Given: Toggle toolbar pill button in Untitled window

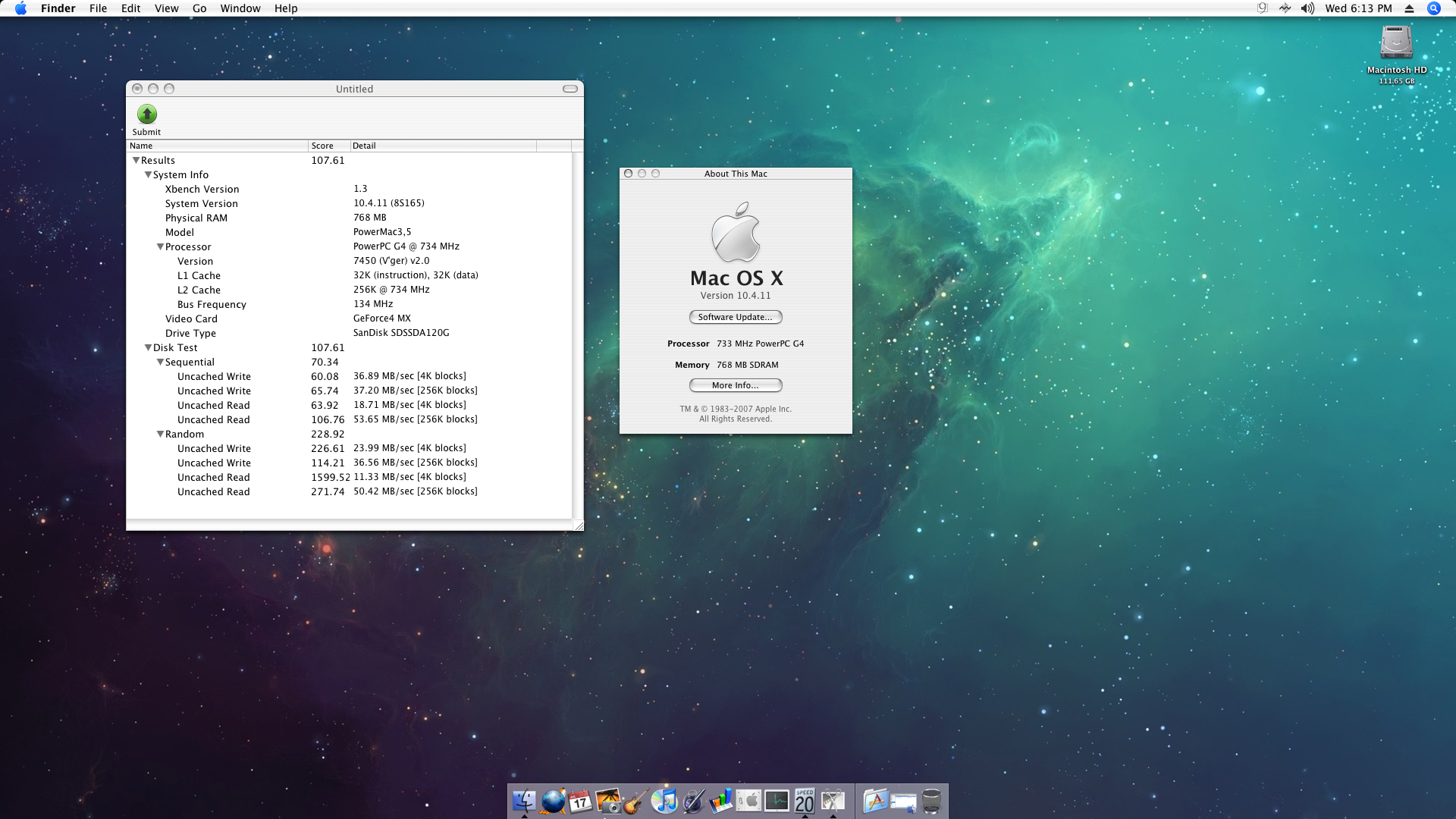Looking at the screenshot, I should [x=570, y=89].
